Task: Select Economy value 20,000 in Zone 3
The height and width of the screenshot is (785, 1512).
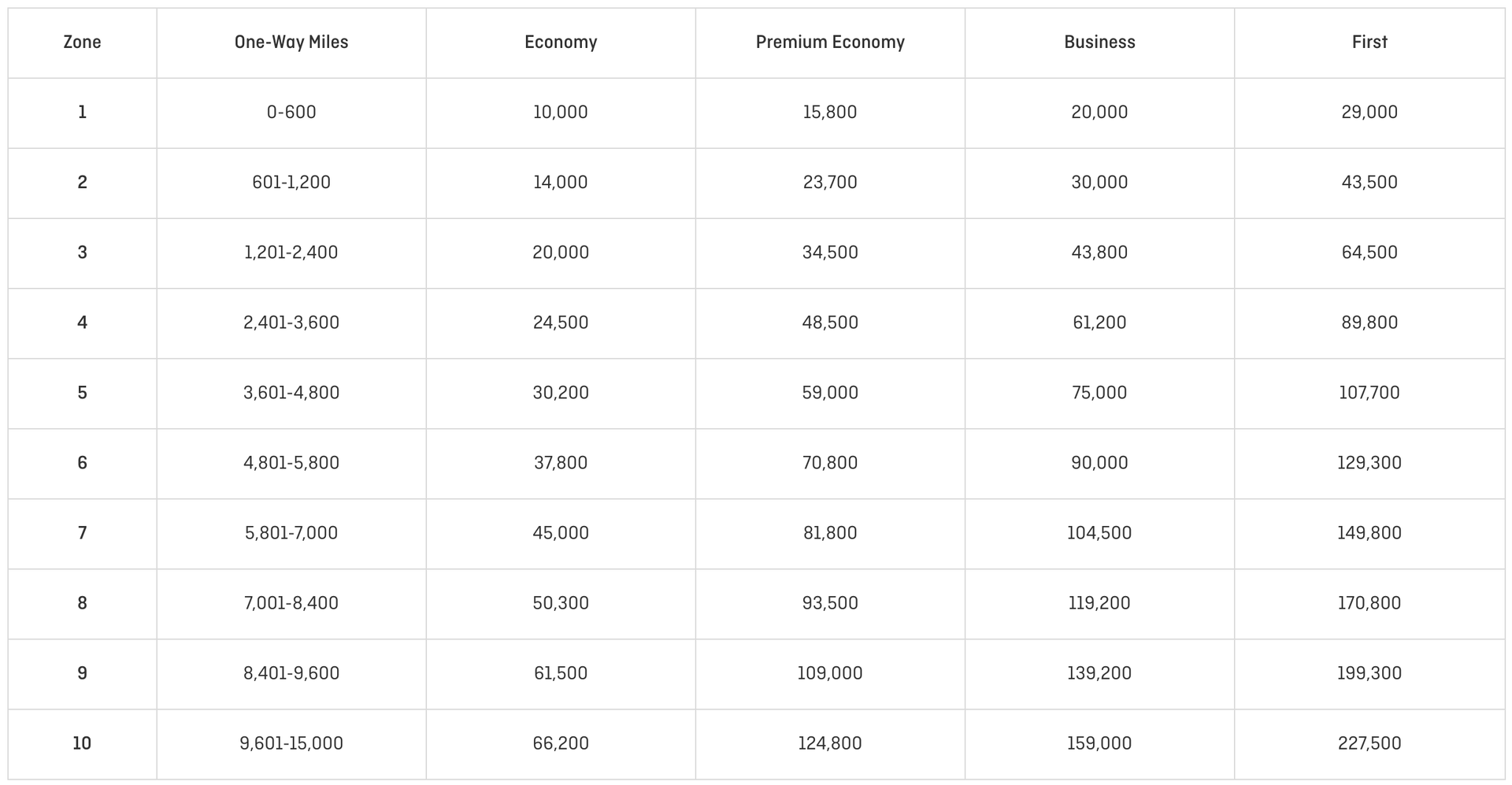Action: (561, 253)
